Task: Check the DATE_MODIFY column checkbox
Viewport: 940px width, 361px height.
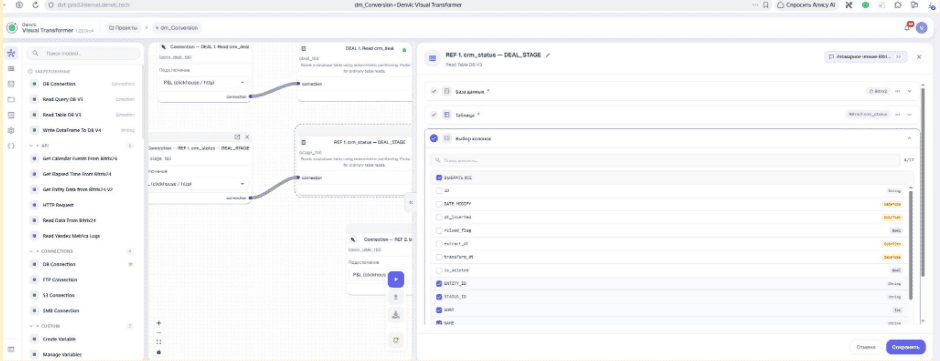Action: 439,204
